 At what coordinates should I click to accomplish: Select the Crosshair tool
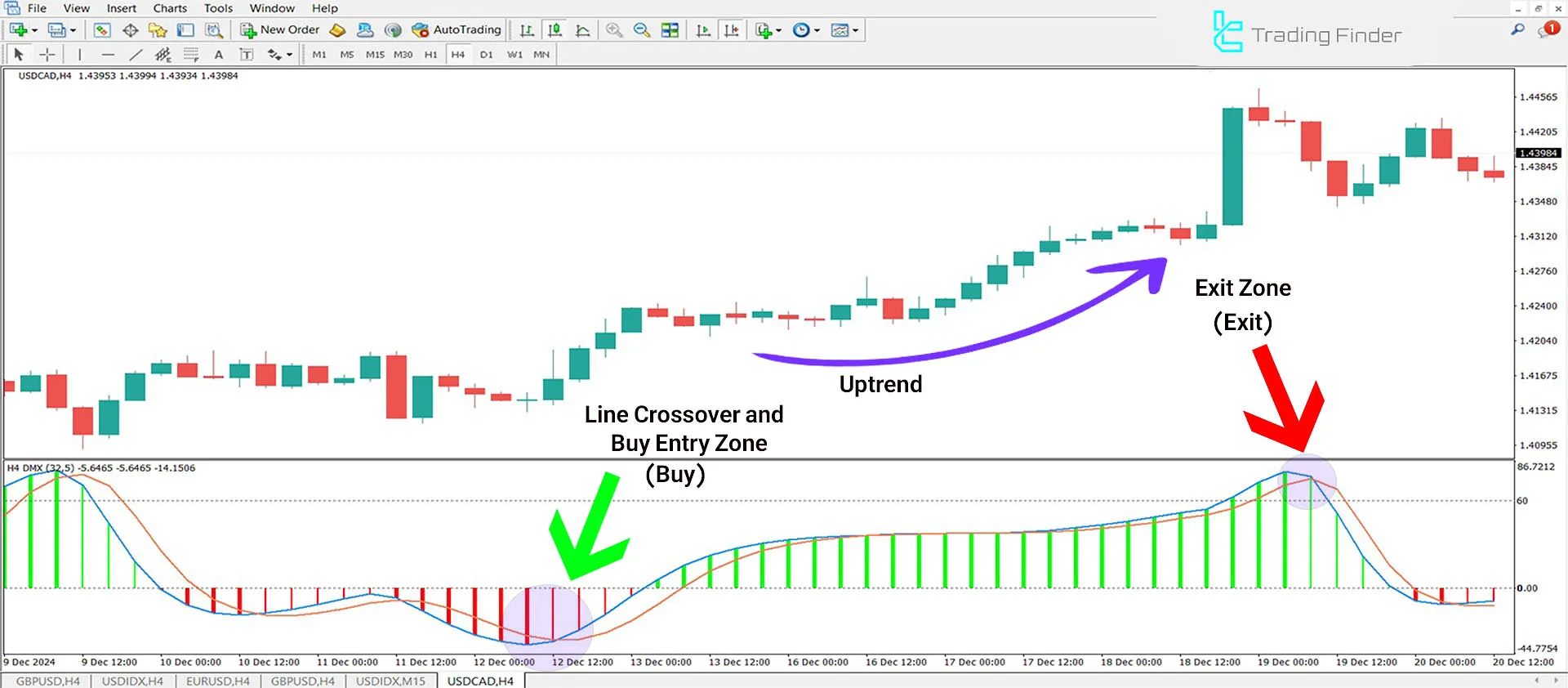point(47,55)
